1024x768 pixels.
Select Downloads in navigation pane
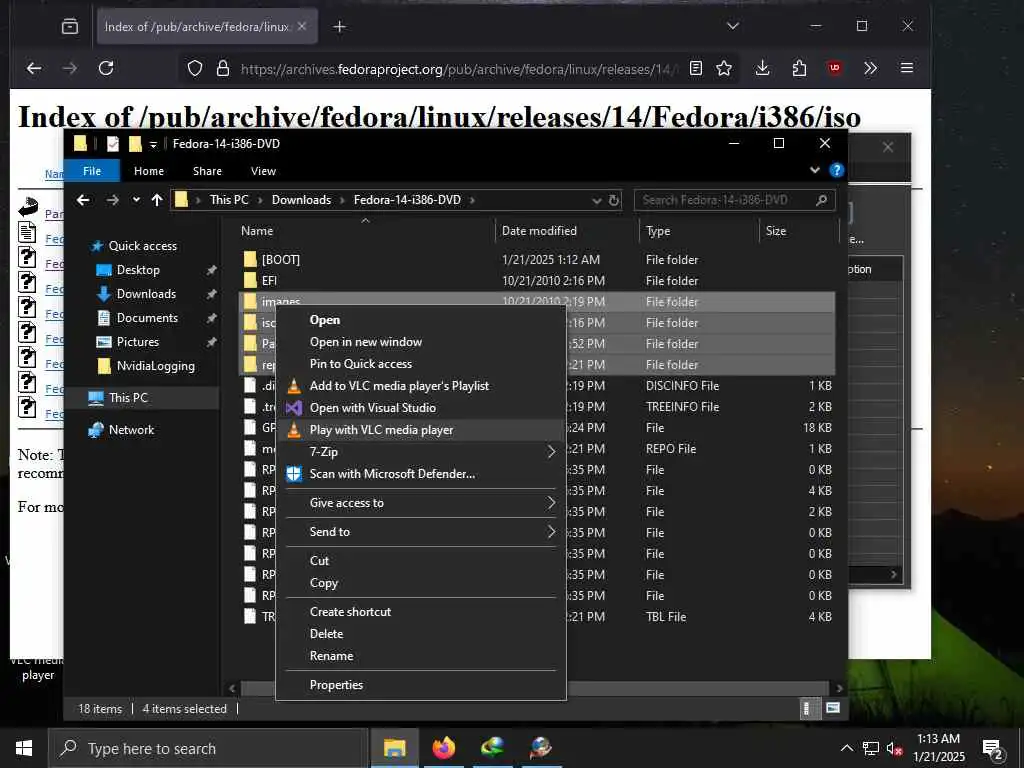[146, 294]
